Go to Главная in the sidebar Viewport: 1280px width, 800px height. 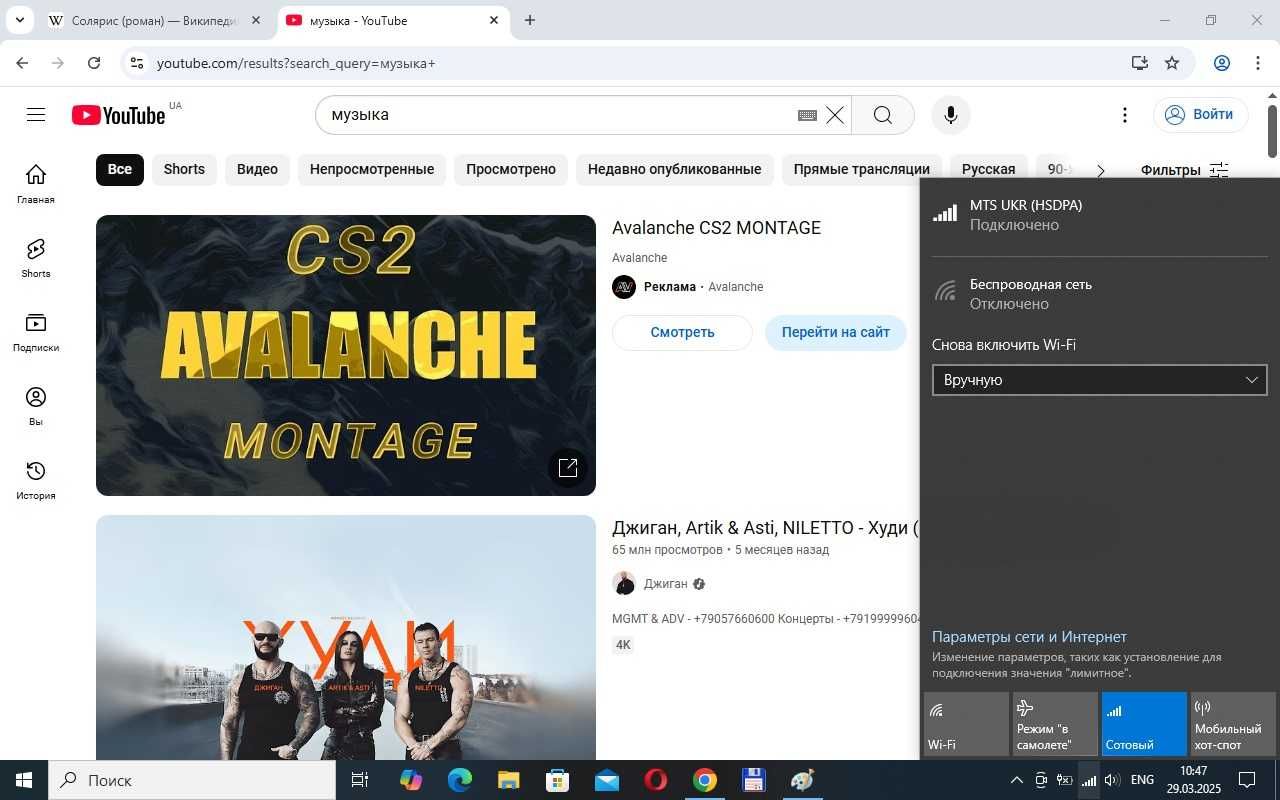[x=36, y=184]
